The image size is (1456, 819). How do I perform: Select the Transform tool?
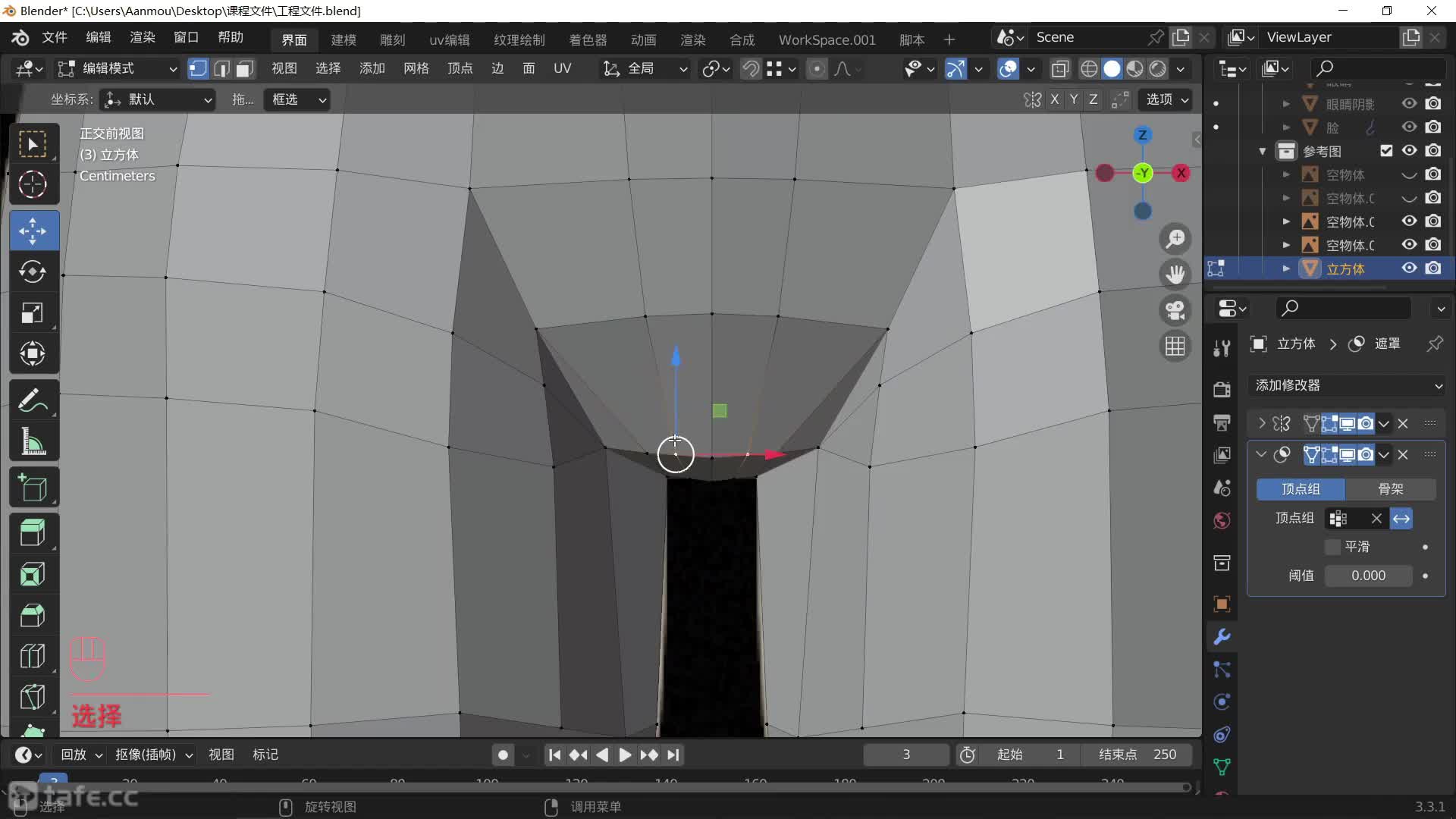click(x=33, y=353)
